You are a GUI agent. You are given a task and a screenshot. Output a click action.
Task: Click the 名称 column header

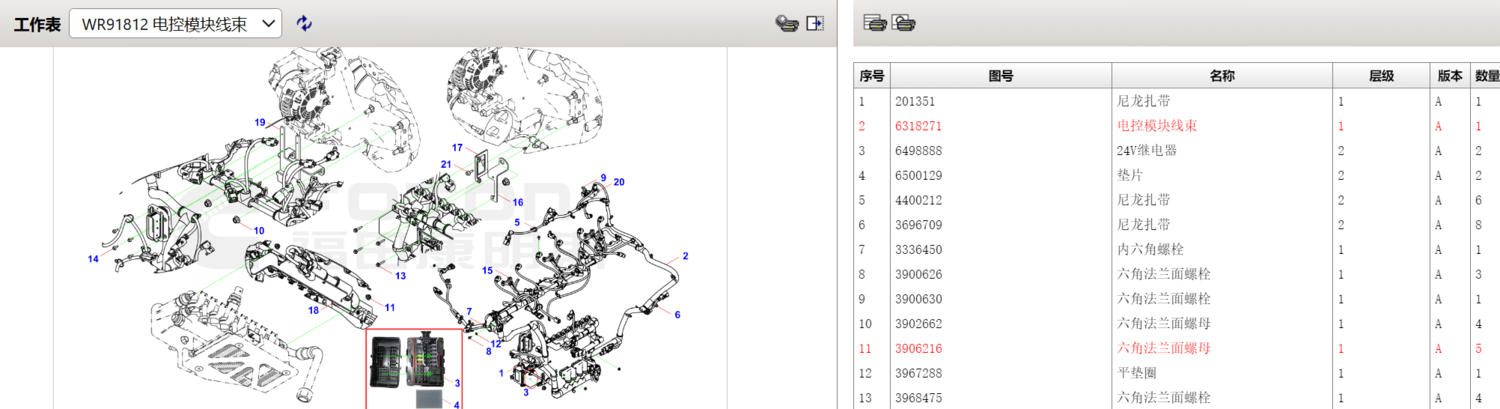click(x=1221, y=76)
